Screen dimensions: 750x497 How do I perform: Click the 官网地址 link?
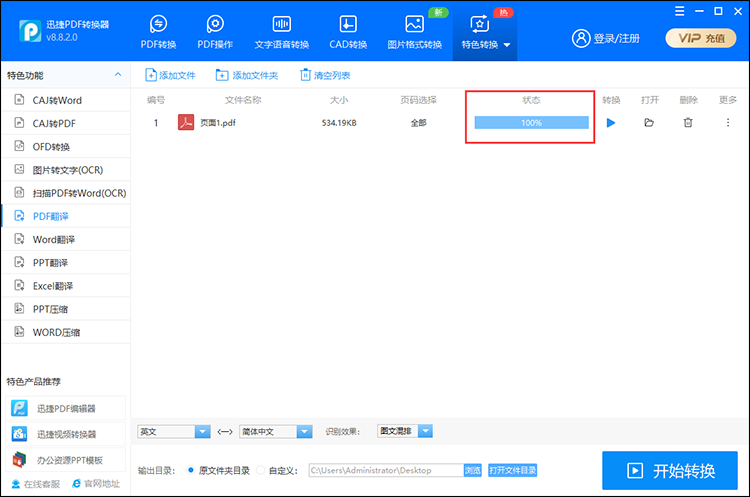pos(96,484)
